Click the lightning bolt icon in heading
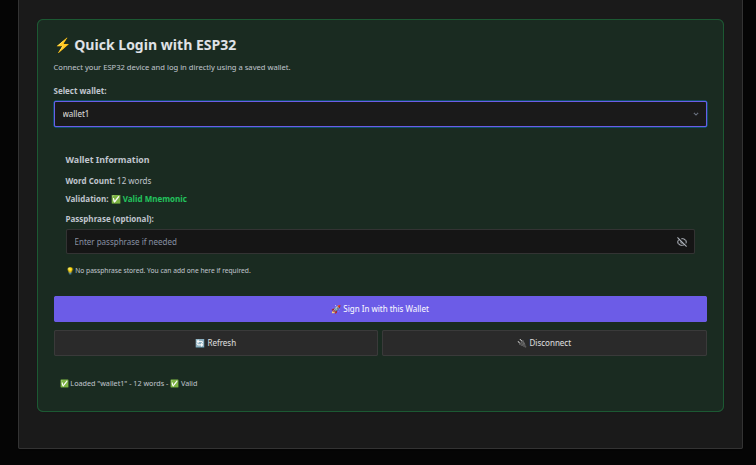 pos(62,45)
